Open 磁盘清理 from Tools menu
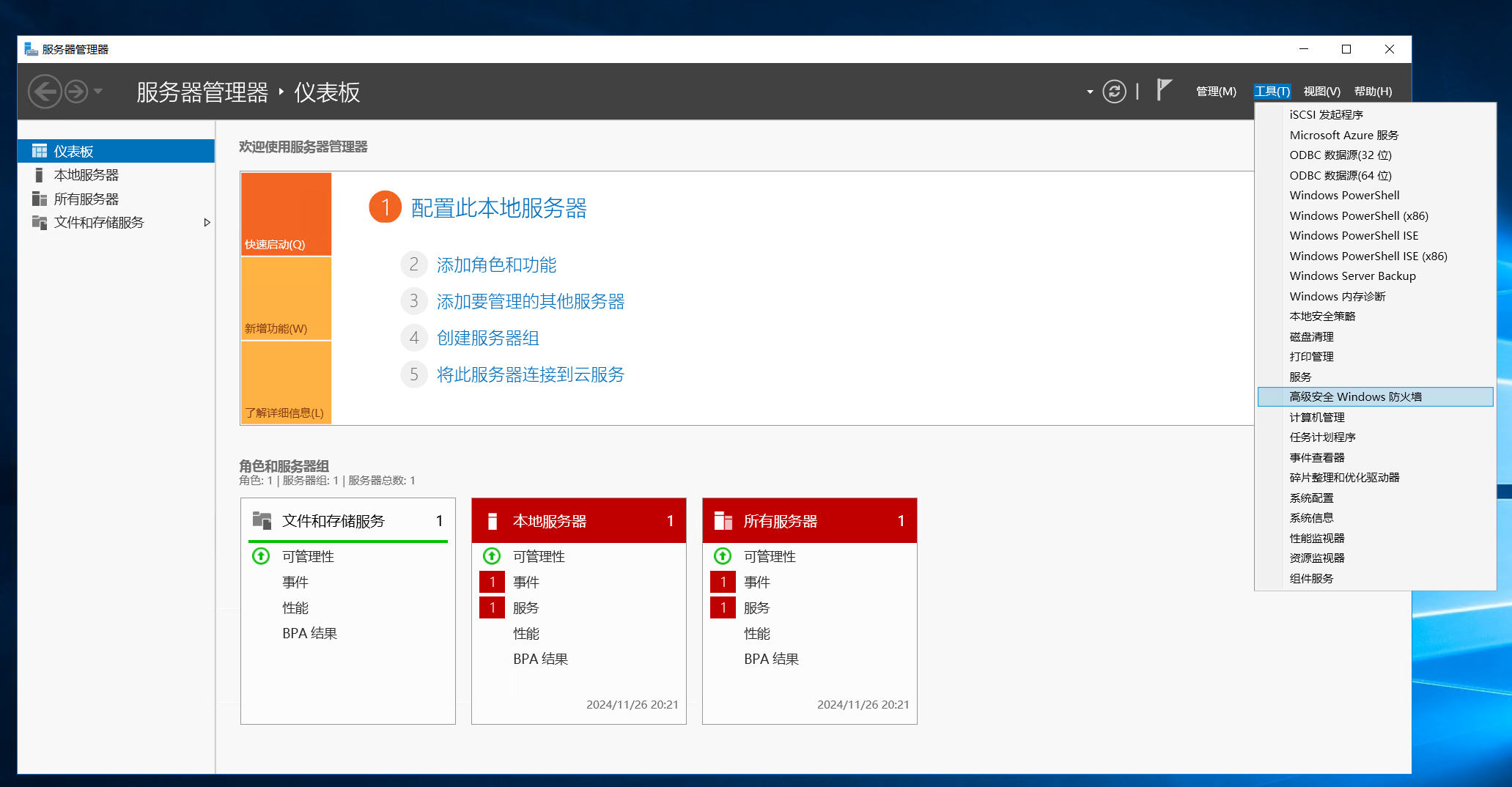1512x787 pixels. coord(1376,336)
